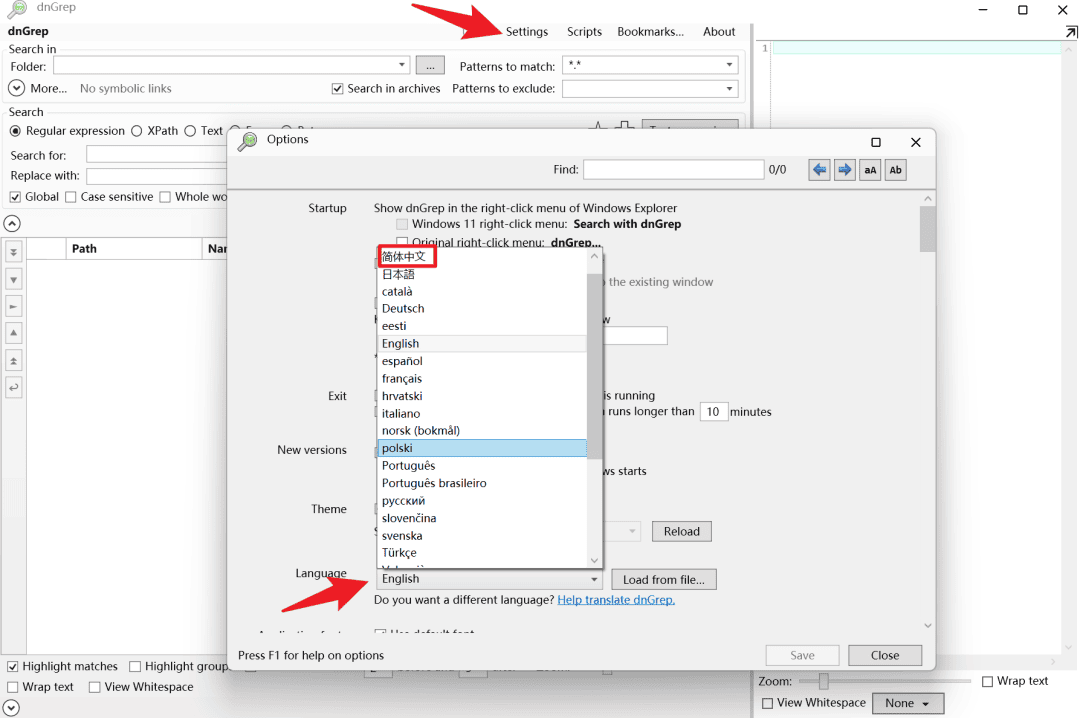Toggle Highlight matches checkbox

click(12, 666)
